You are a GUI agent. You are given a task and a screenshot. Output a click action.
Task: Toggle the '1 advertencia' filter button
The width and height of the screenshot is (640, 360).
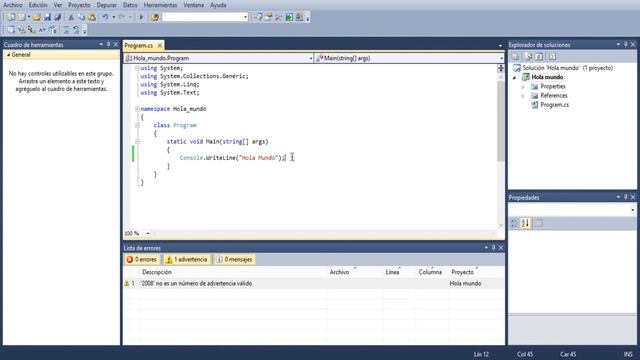[x=187, y=260]
